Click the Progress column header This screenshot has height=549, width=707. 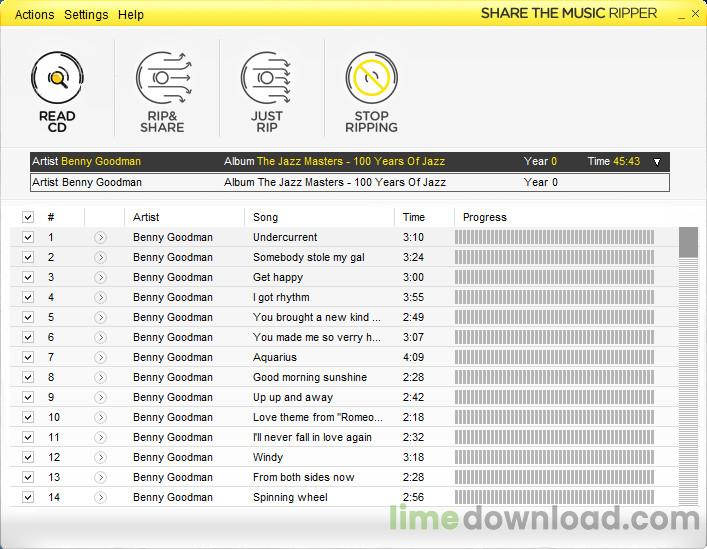(x=485, y=217)
